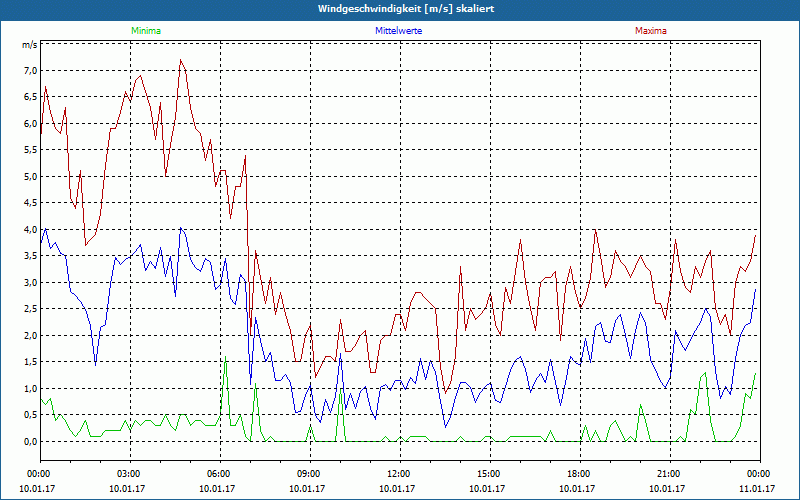This screenshot has width=800, height=500.
Task: Select the red 'Maxima' legend label
Action: click(651, 31)
